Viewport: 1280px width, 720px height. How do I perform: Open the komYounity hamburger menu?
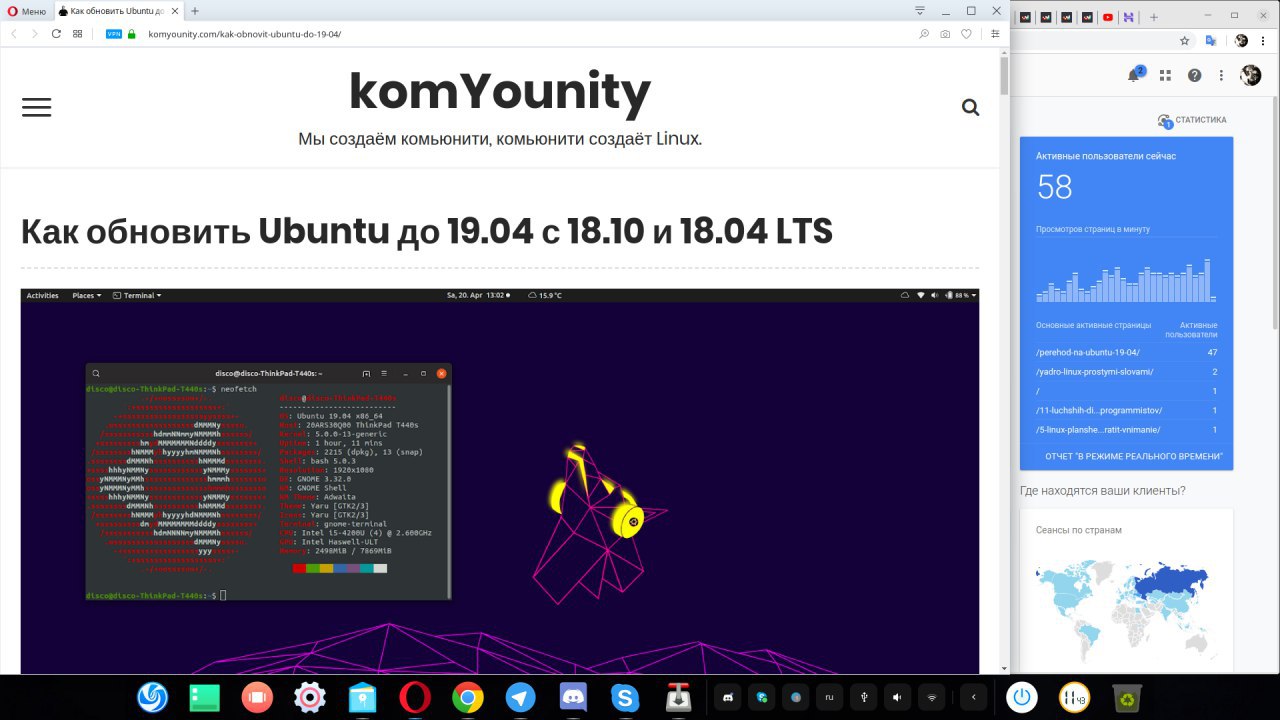(36, 107)
